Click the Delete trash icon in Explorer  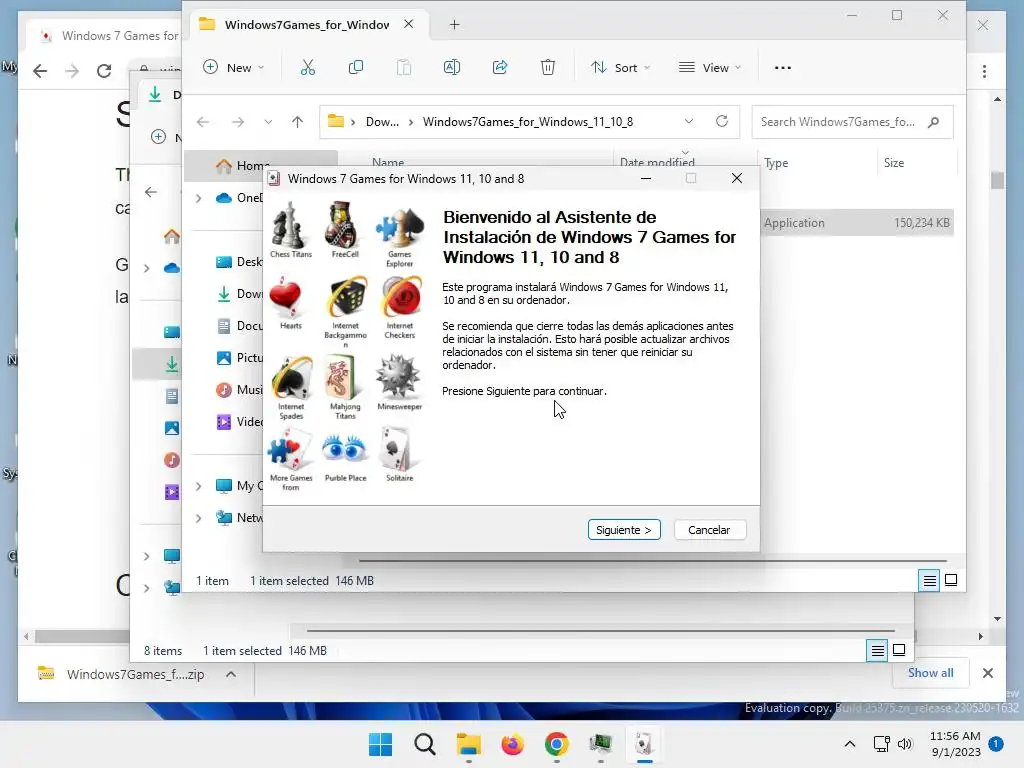click(548, 67)
